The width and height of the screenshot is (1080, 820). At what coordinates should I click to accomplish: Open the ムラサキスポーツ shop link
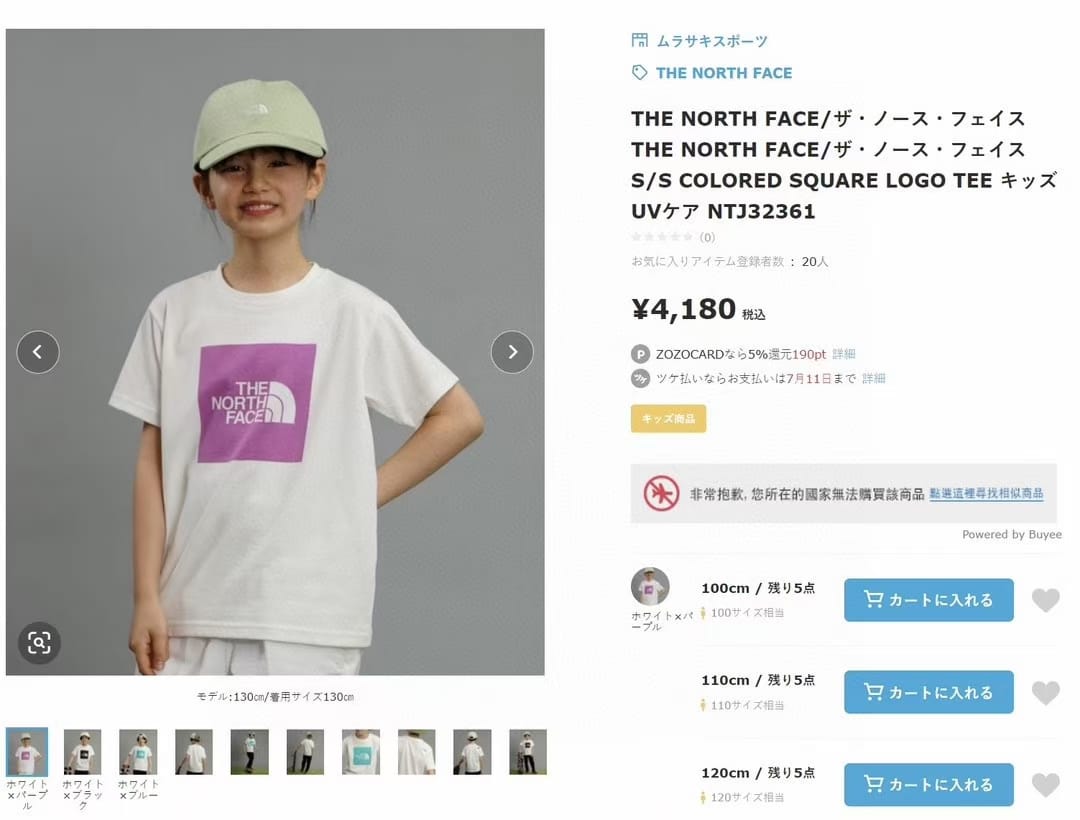coord(711,41)
